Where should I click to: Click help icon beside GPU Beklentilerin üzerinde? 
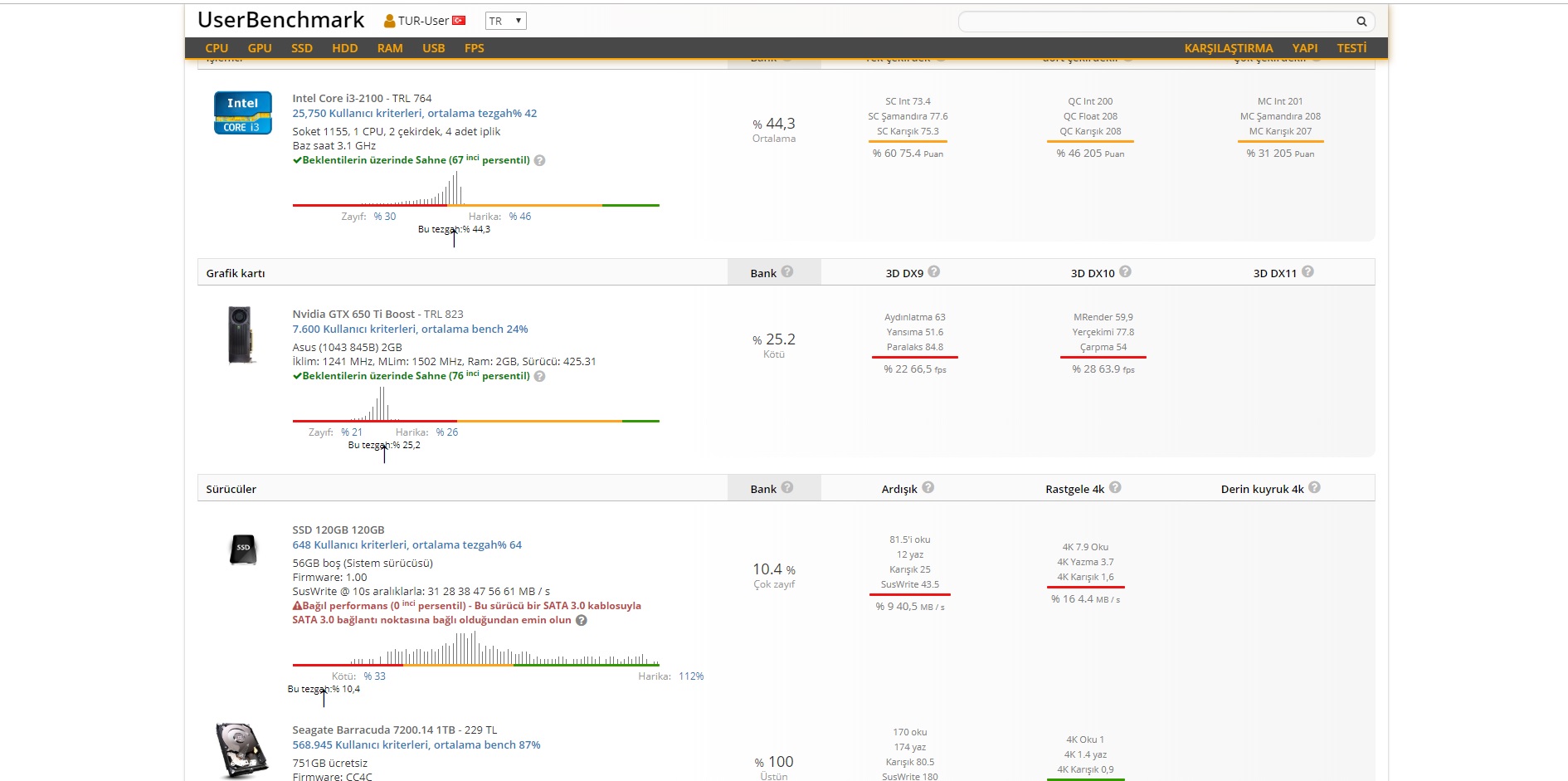(x=539, y=377)
